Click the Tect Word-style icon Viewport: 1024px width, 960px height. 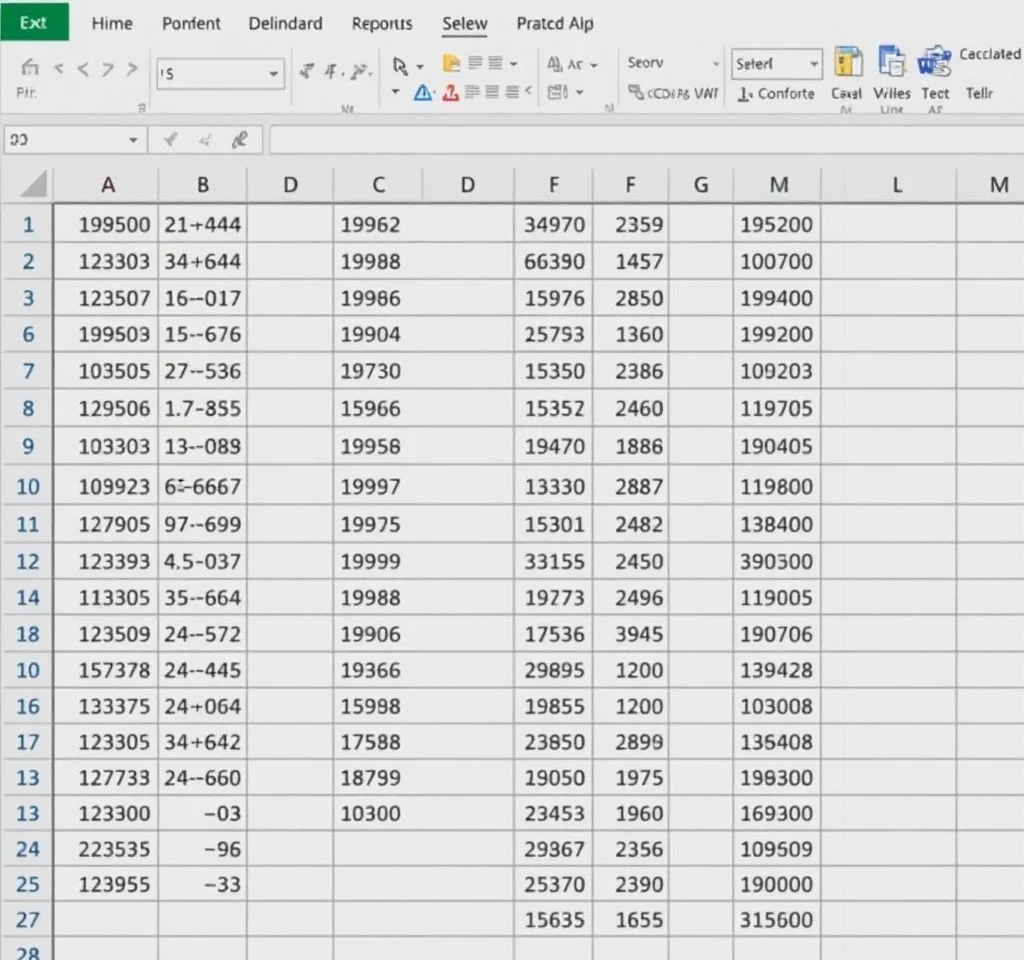coord(935,63)
